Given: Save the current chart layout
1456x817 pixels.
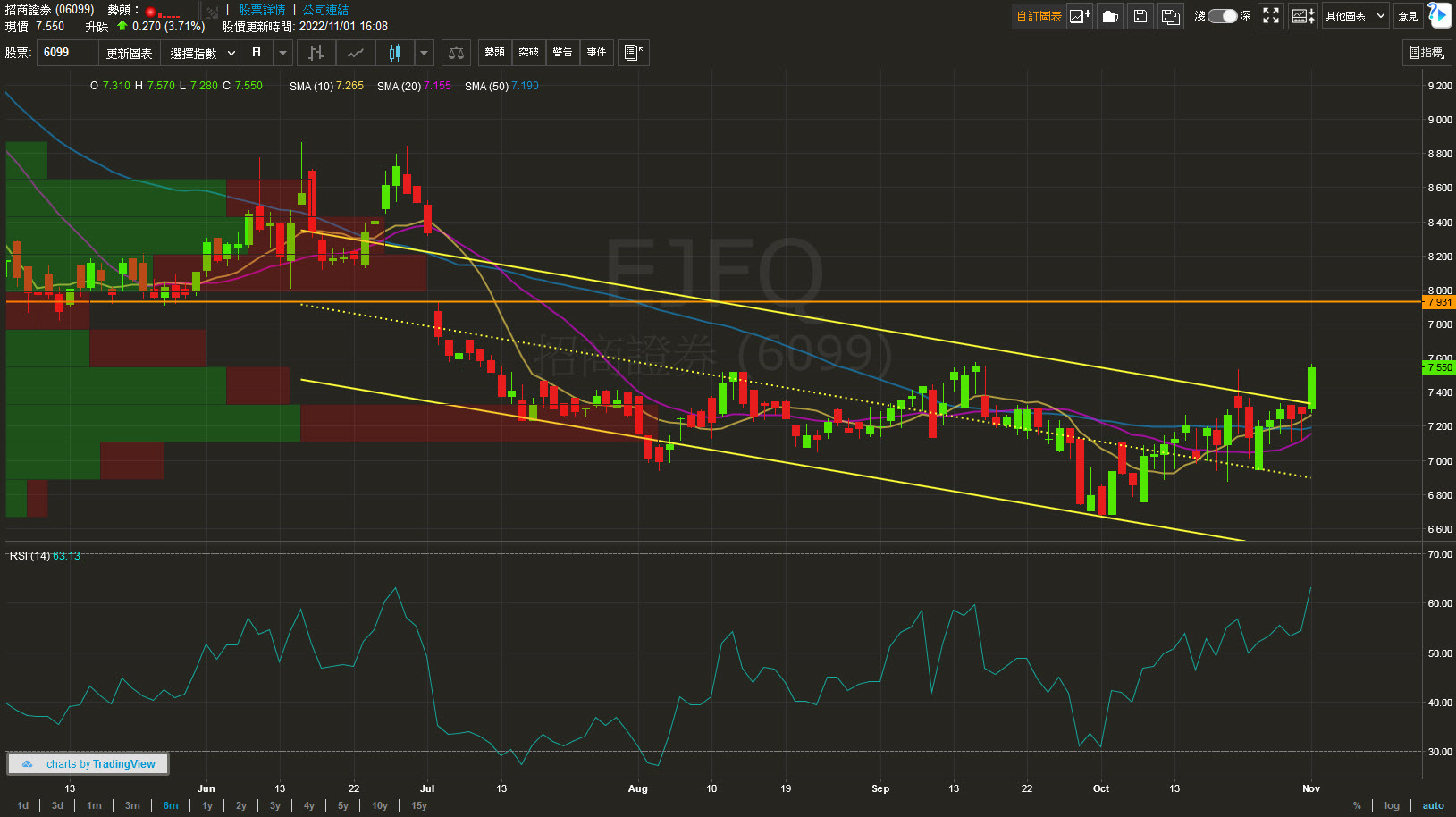Looking at the screenshot, I should (1140, 16).
